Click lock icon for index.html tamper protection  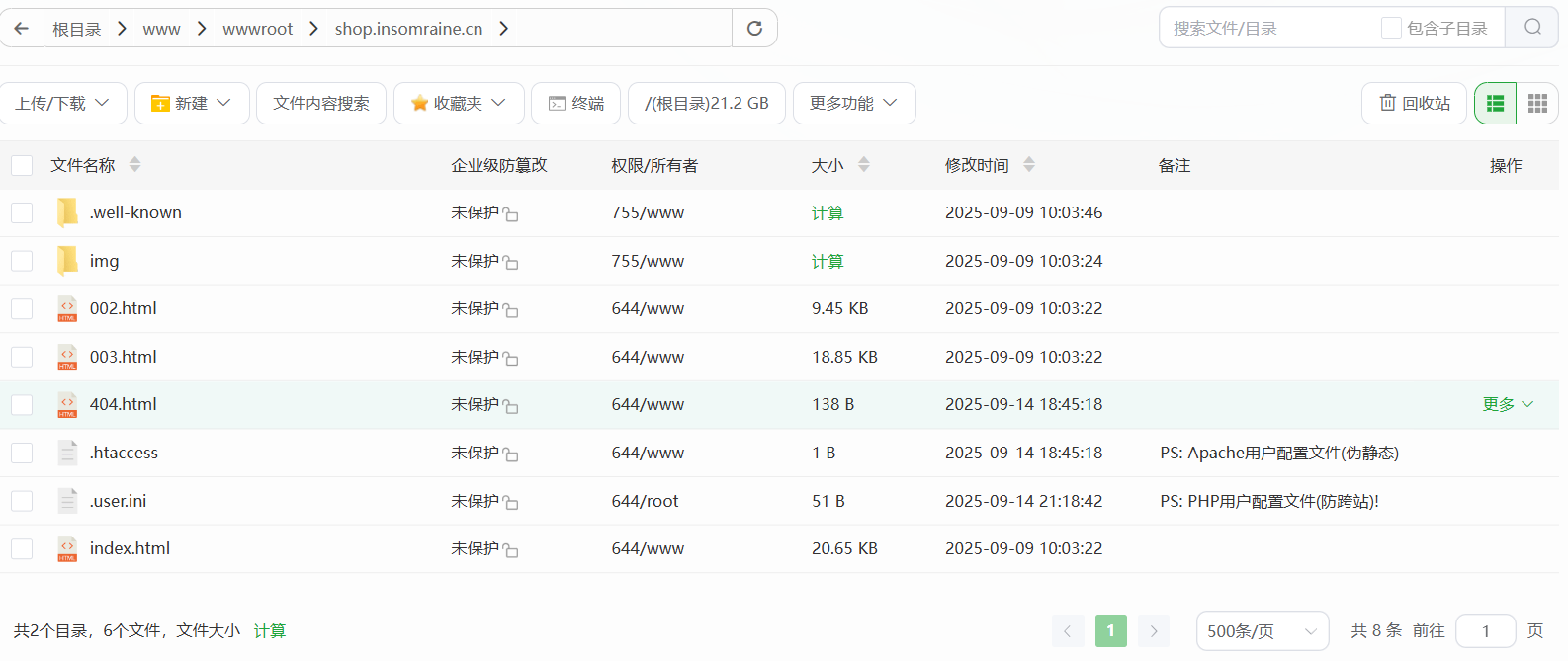510,550
